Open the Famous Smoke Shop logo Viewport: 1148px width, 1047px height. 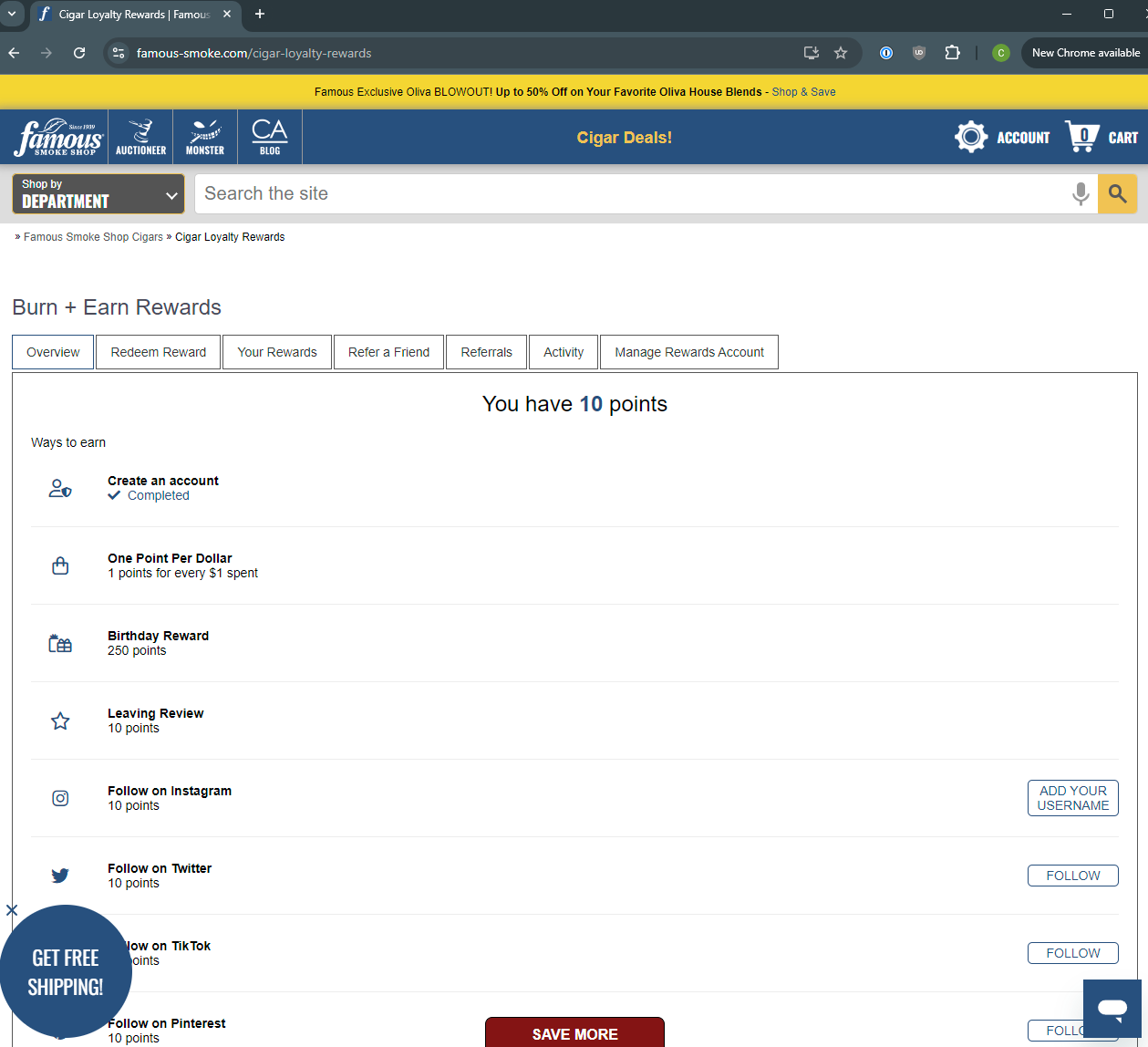58,138
